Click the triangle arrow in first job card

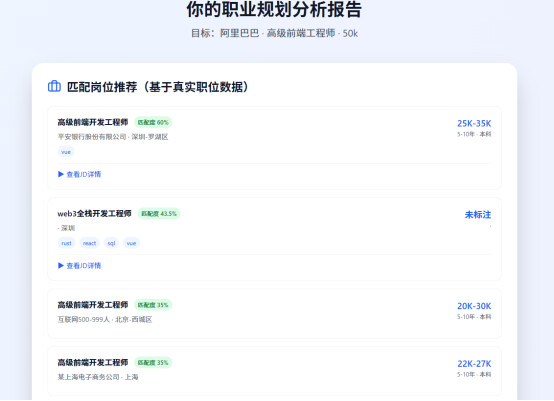pyautogui.click(x=61, y=174)
